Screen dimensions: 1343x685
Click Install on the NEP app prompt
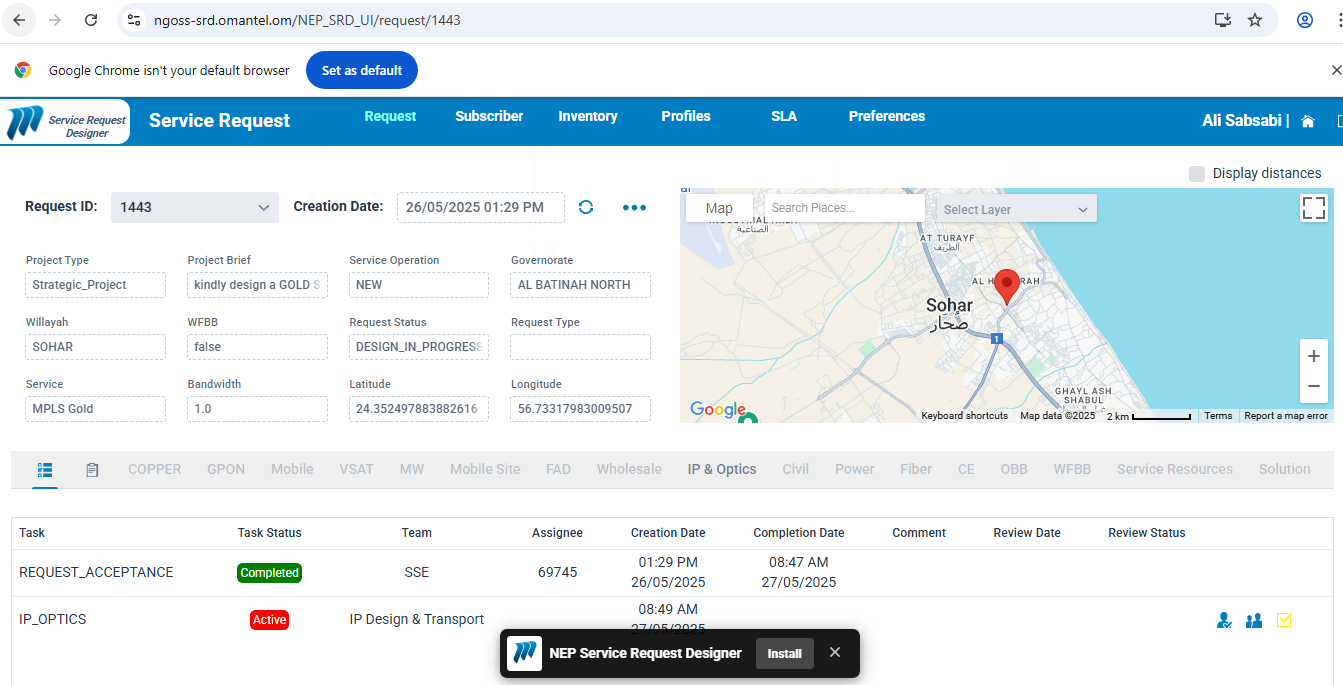click(784, 653)
